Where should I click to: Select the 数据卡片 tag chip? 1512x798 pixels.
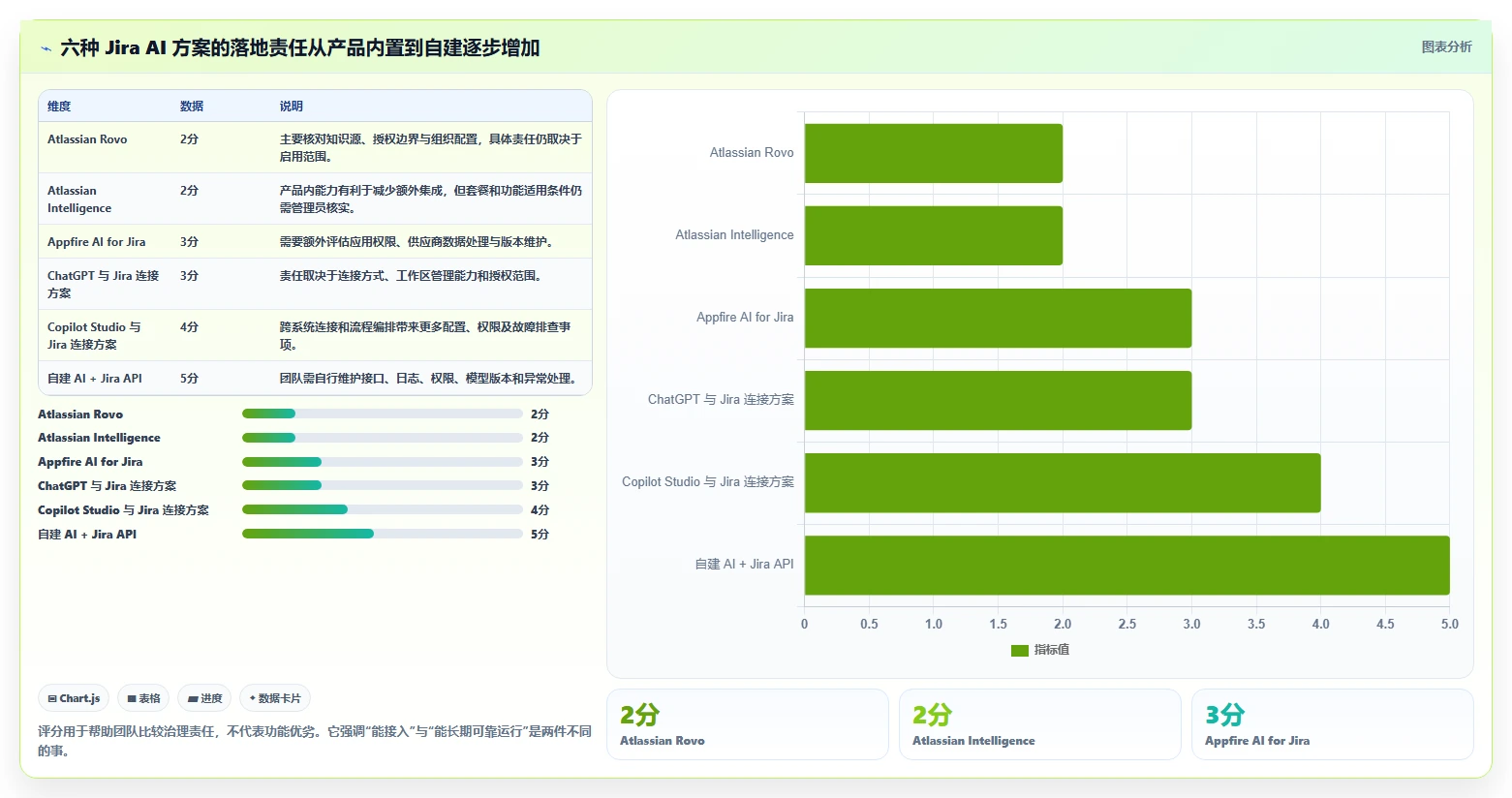[275, 698]
